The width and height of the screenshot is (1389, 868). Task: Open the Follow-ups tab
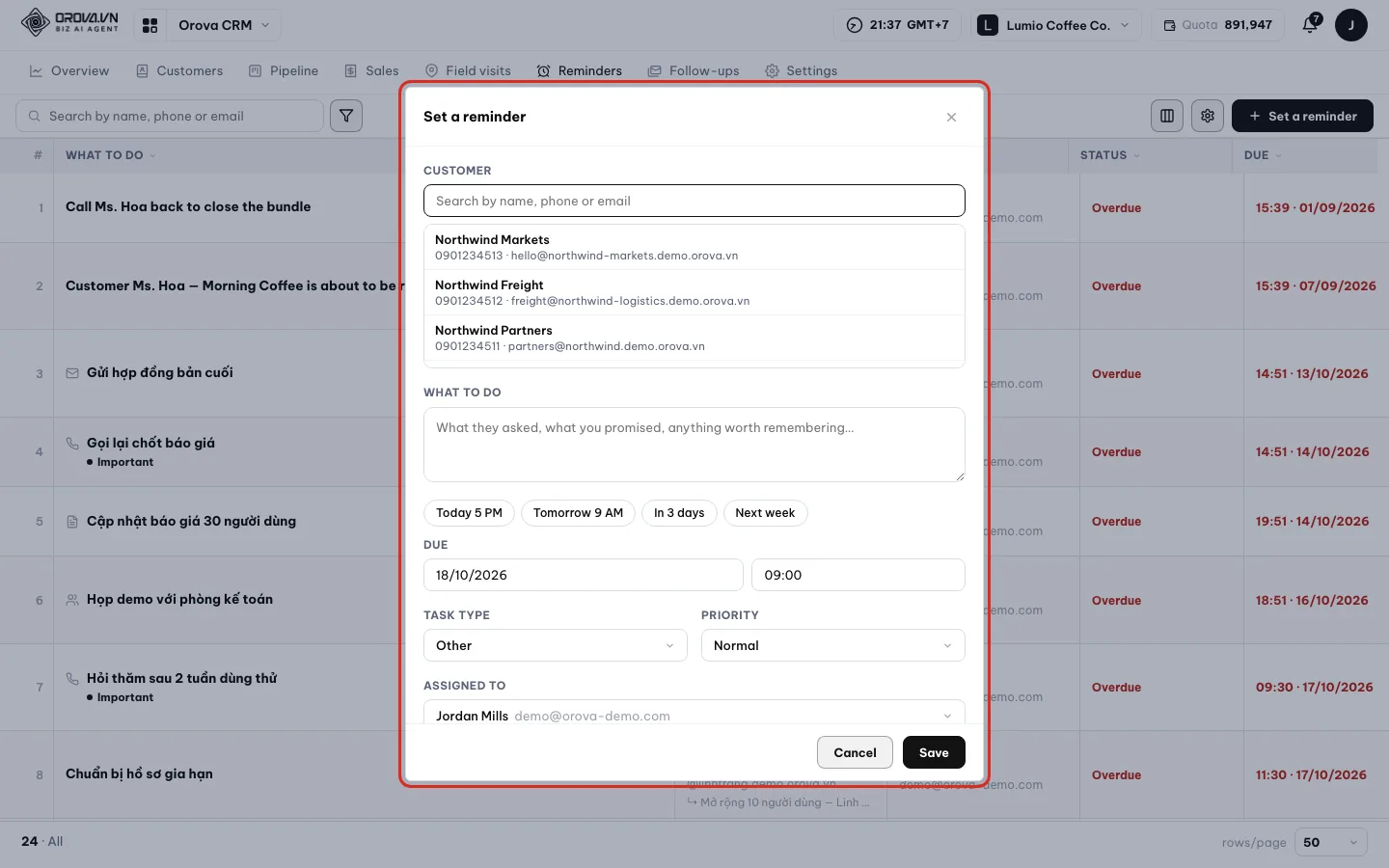click(x=694, y=70)
